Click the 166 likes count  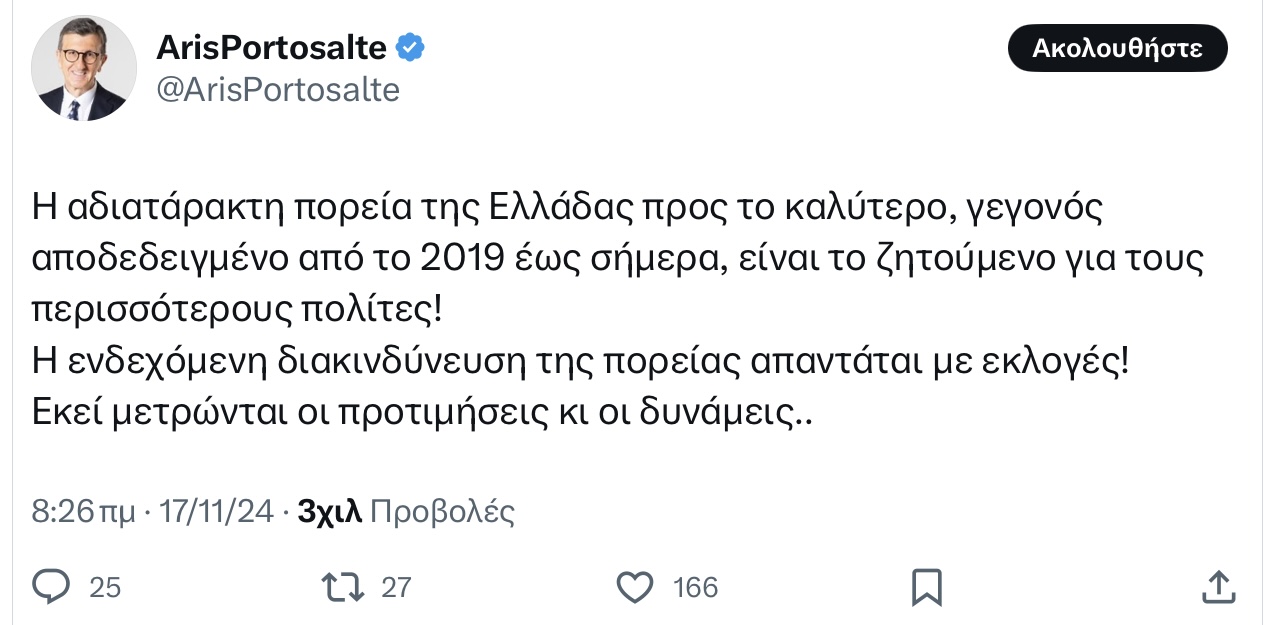click(695, 587)
